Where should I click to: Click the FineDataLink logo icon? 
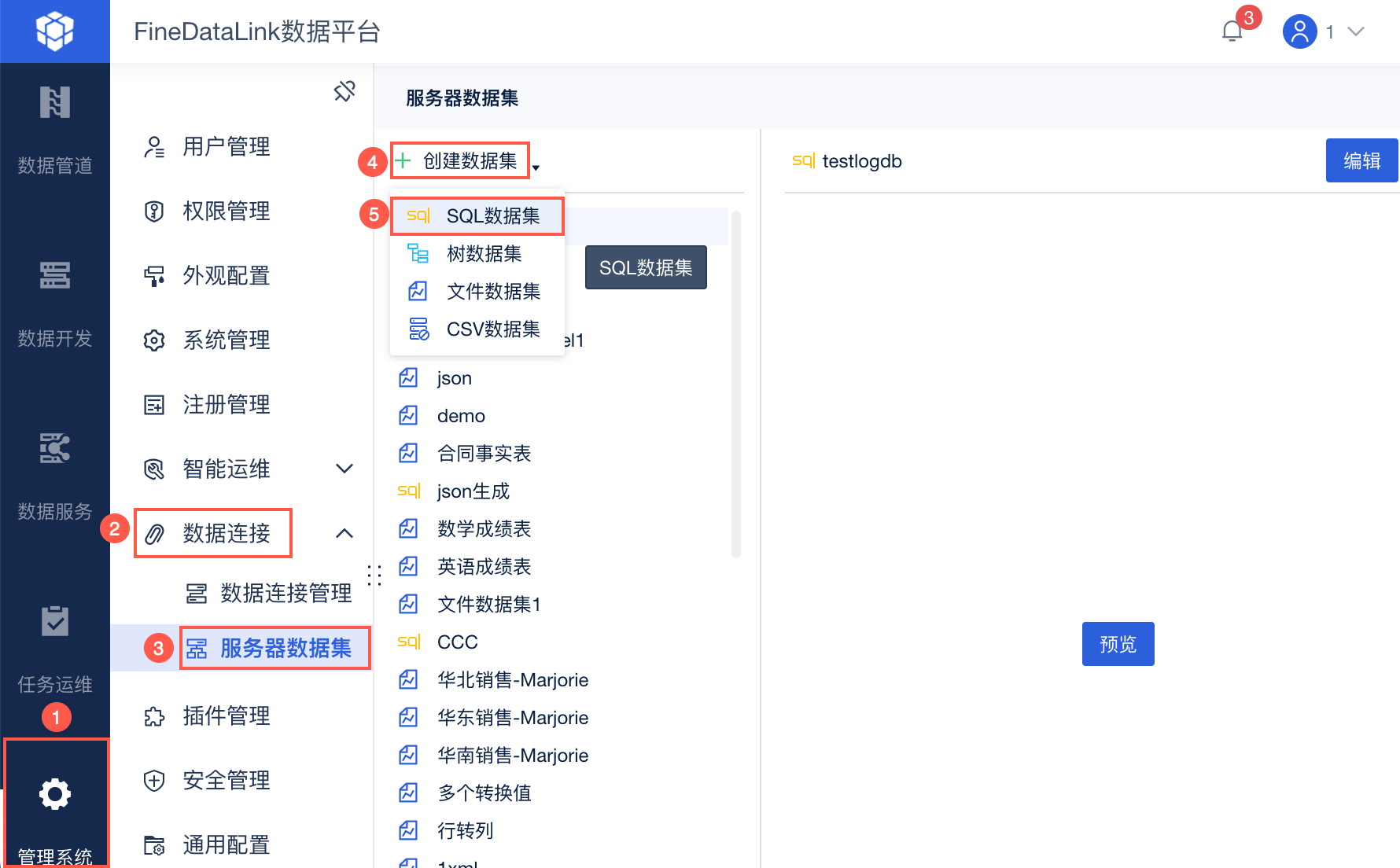click(55, 31)
